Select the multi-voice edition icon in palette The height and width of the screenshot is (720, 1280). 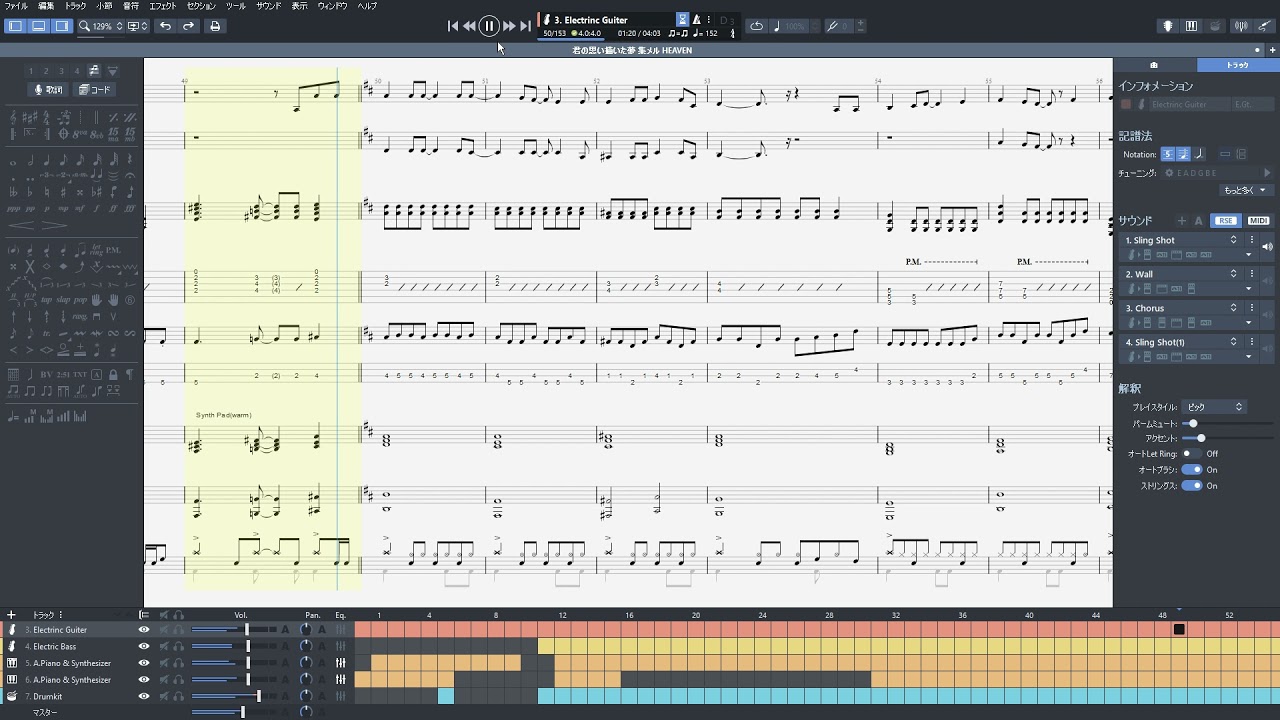pyautogui.click(x=94, y=71)
